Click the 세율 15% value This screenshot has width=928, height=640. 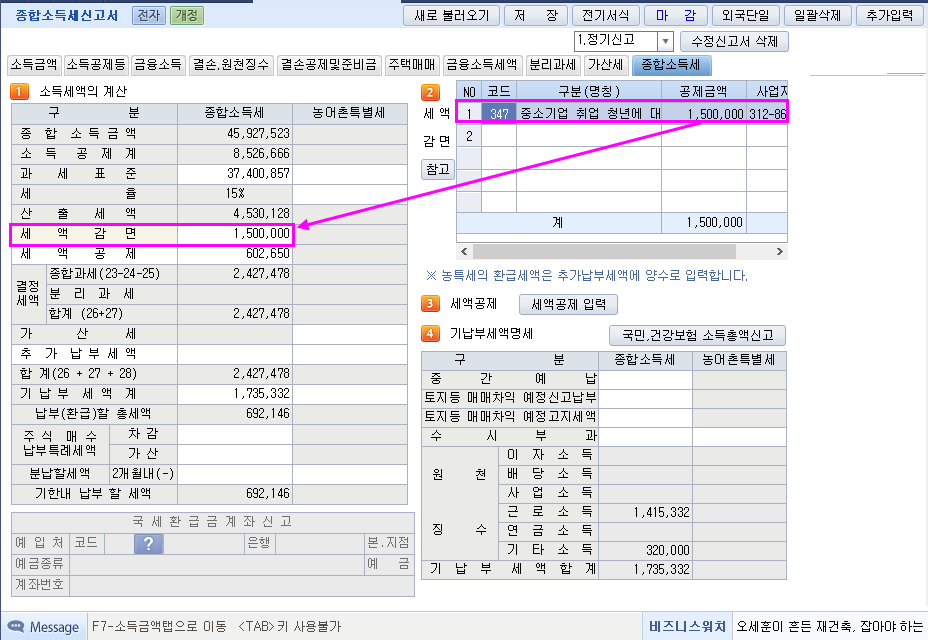pos(235,194)
